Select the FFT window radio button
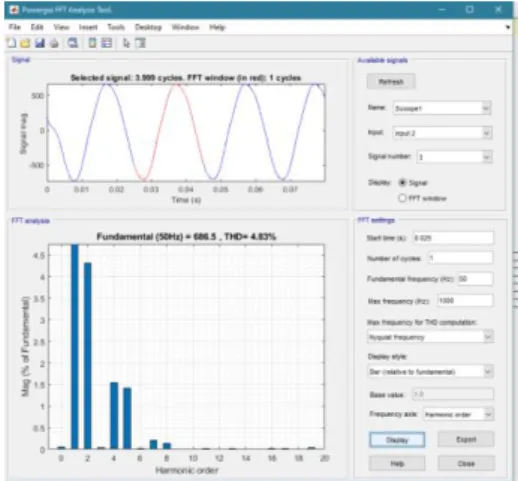This screenshot has height=481, width=518. tap(402, 198)
